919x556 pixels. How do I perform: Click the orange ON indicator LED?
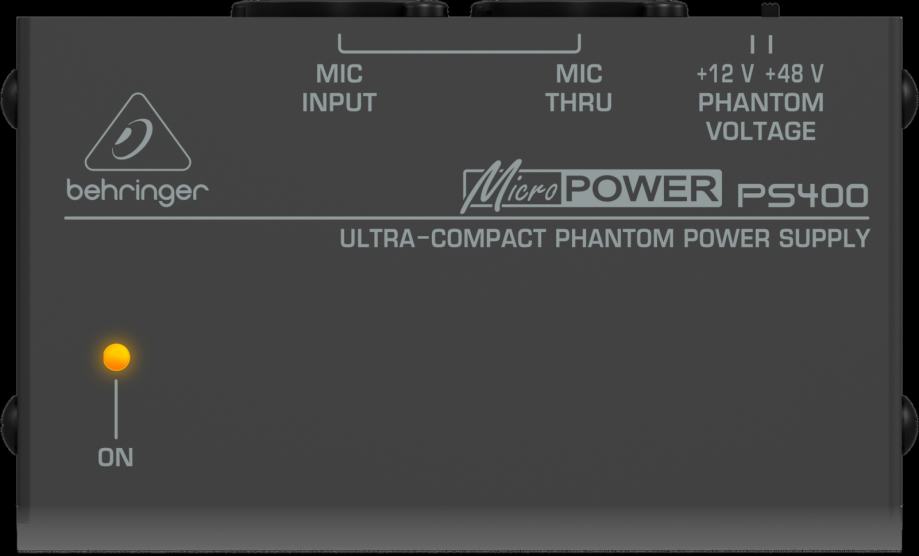[116, 357]
